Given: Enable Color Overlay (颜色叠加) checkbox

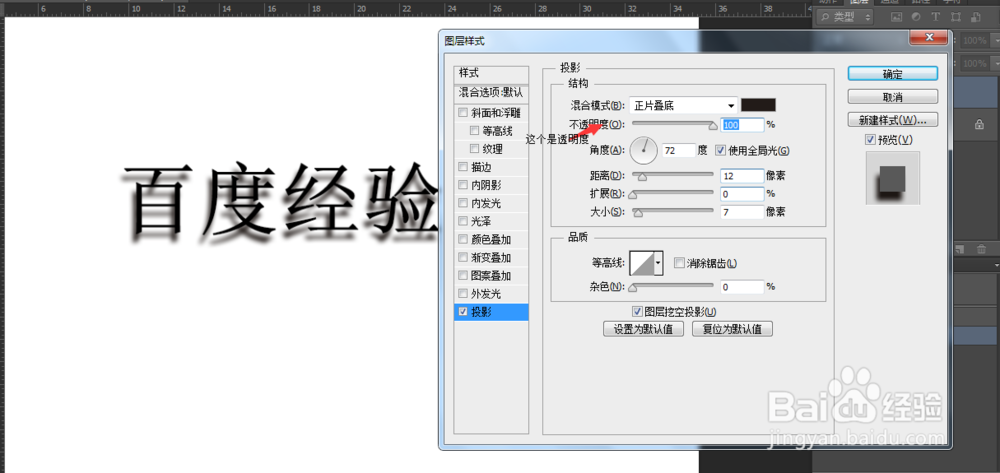Looking at the screenshot, I should click(462, 240).
